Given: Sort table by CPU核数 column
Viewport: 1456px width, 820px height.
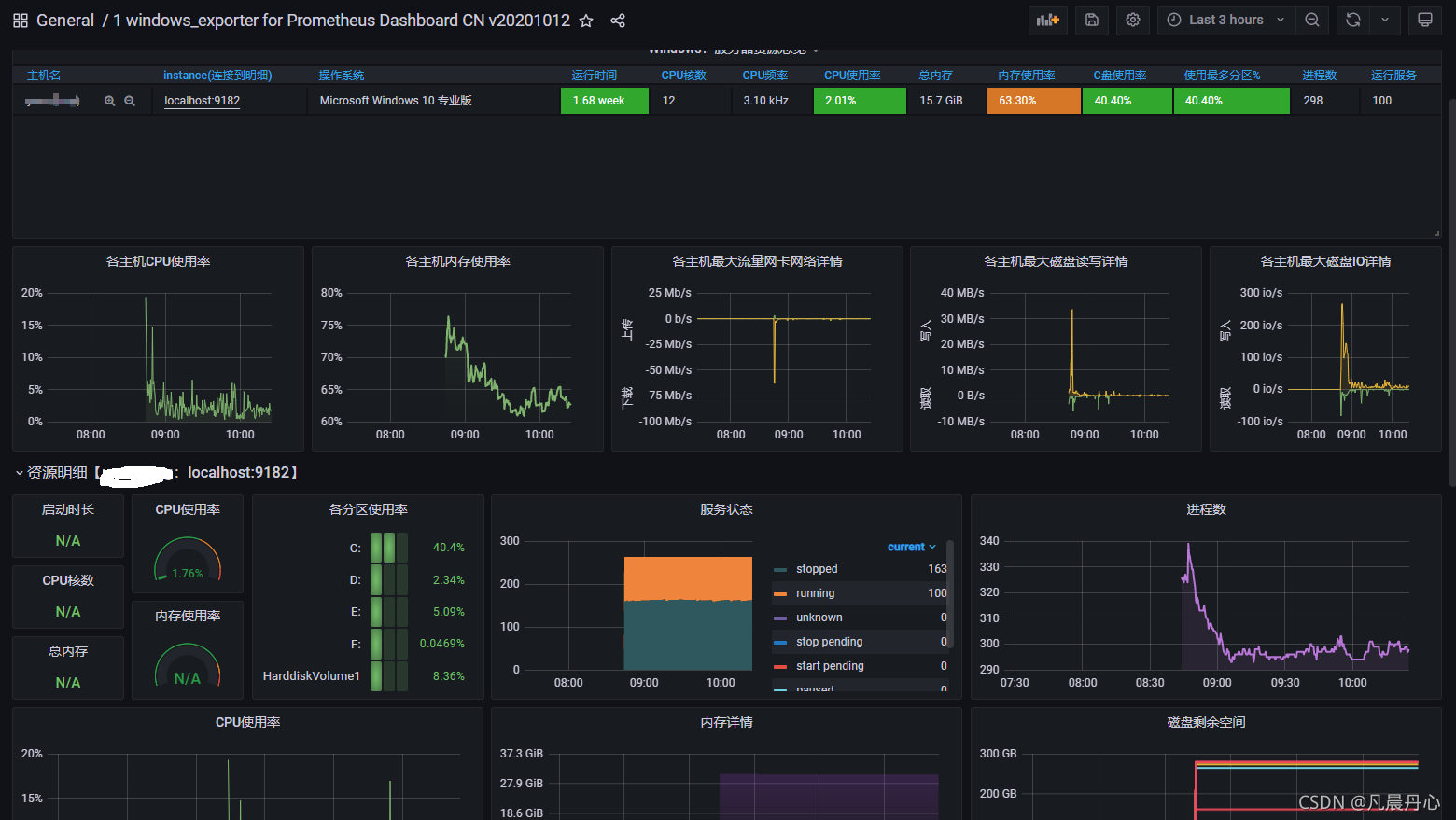Looking at the screenshot, I should point(684,76).
